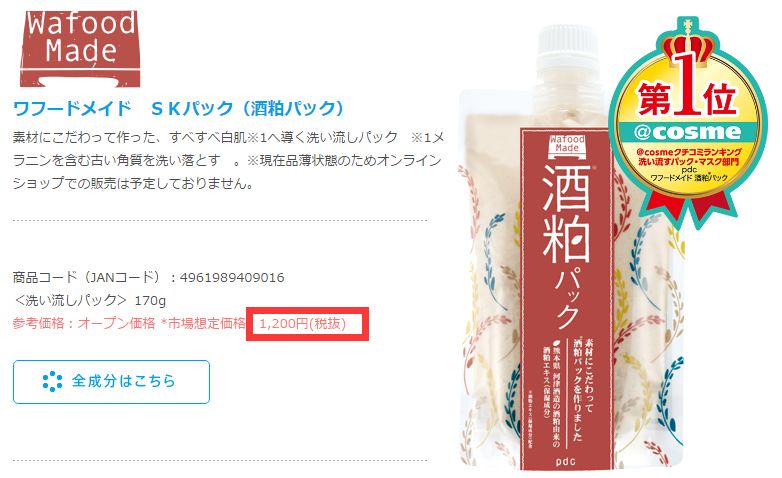Click the vertical パック katakana on the red label
The image size is (782, 478).
pos(567,299)
